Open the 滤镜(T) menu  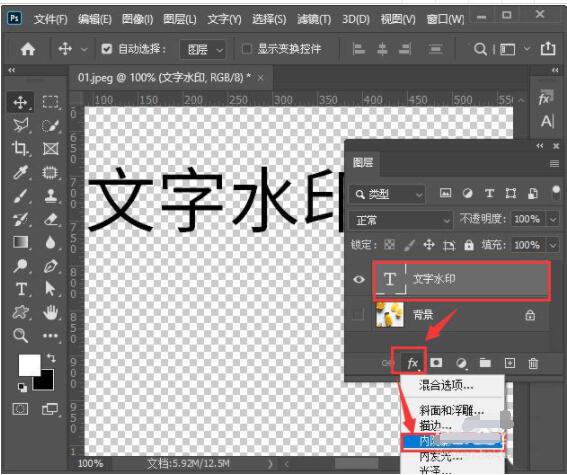coord(314,19)
